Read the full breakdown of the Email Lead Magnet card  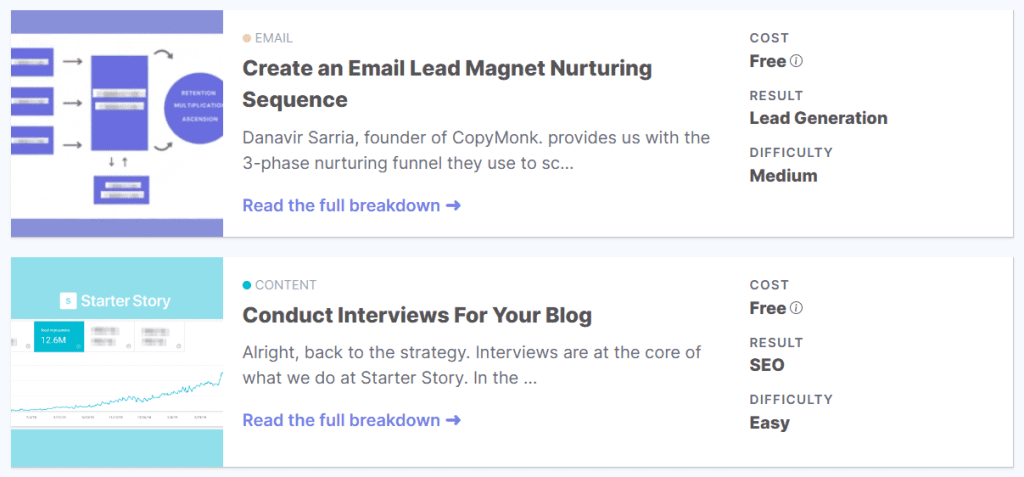[351, 206]
